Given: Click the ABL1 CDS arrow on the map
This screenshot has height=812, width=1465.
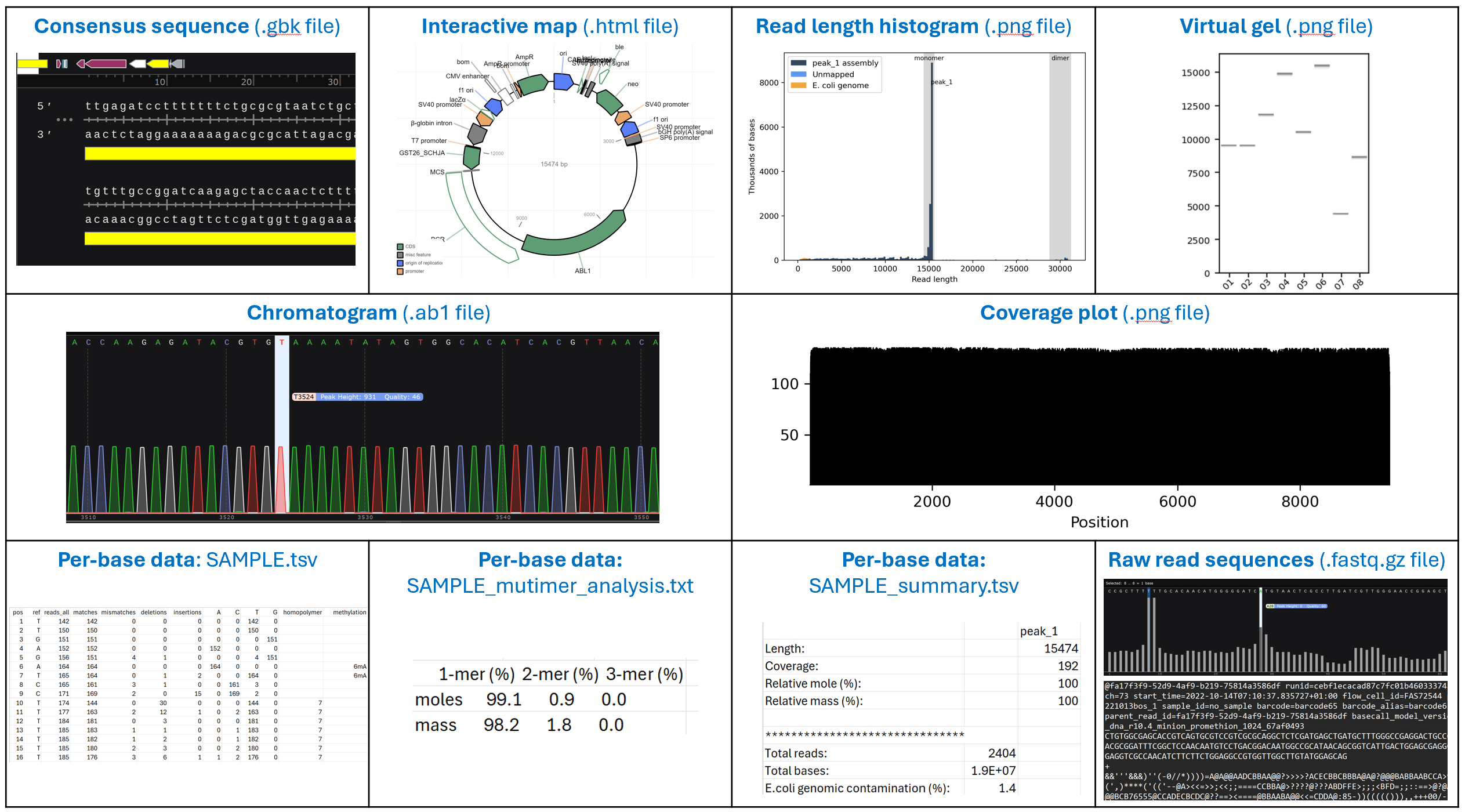Looking at the screenshot, I should point(559,246).
